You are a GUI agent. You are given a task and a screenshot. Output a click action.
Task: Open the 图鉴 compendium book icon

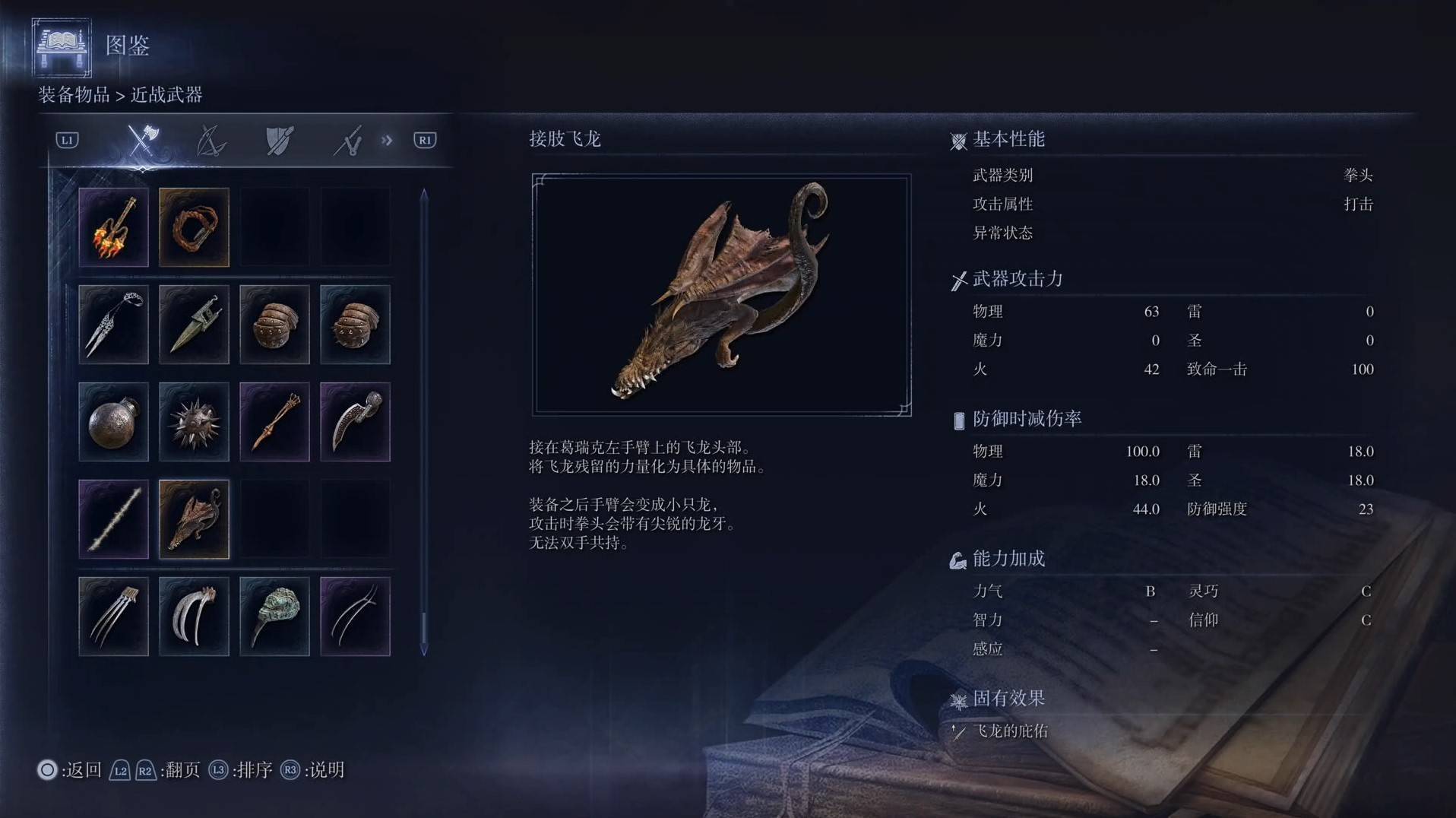(x=62, y=47)
